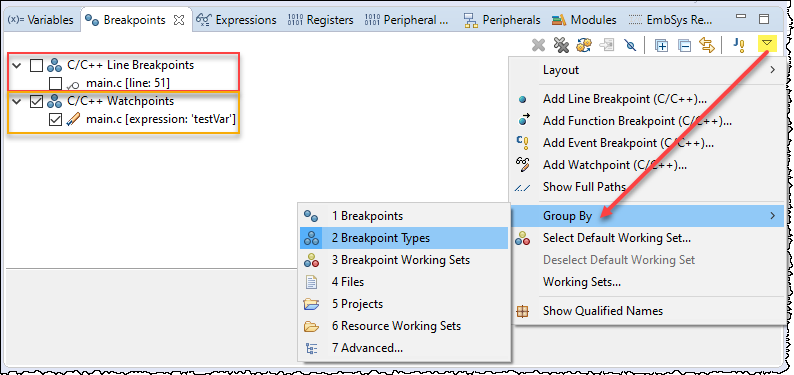
Task: Choose Add Line Breakpoint (C/C++)
Action: tap(646, 99)
